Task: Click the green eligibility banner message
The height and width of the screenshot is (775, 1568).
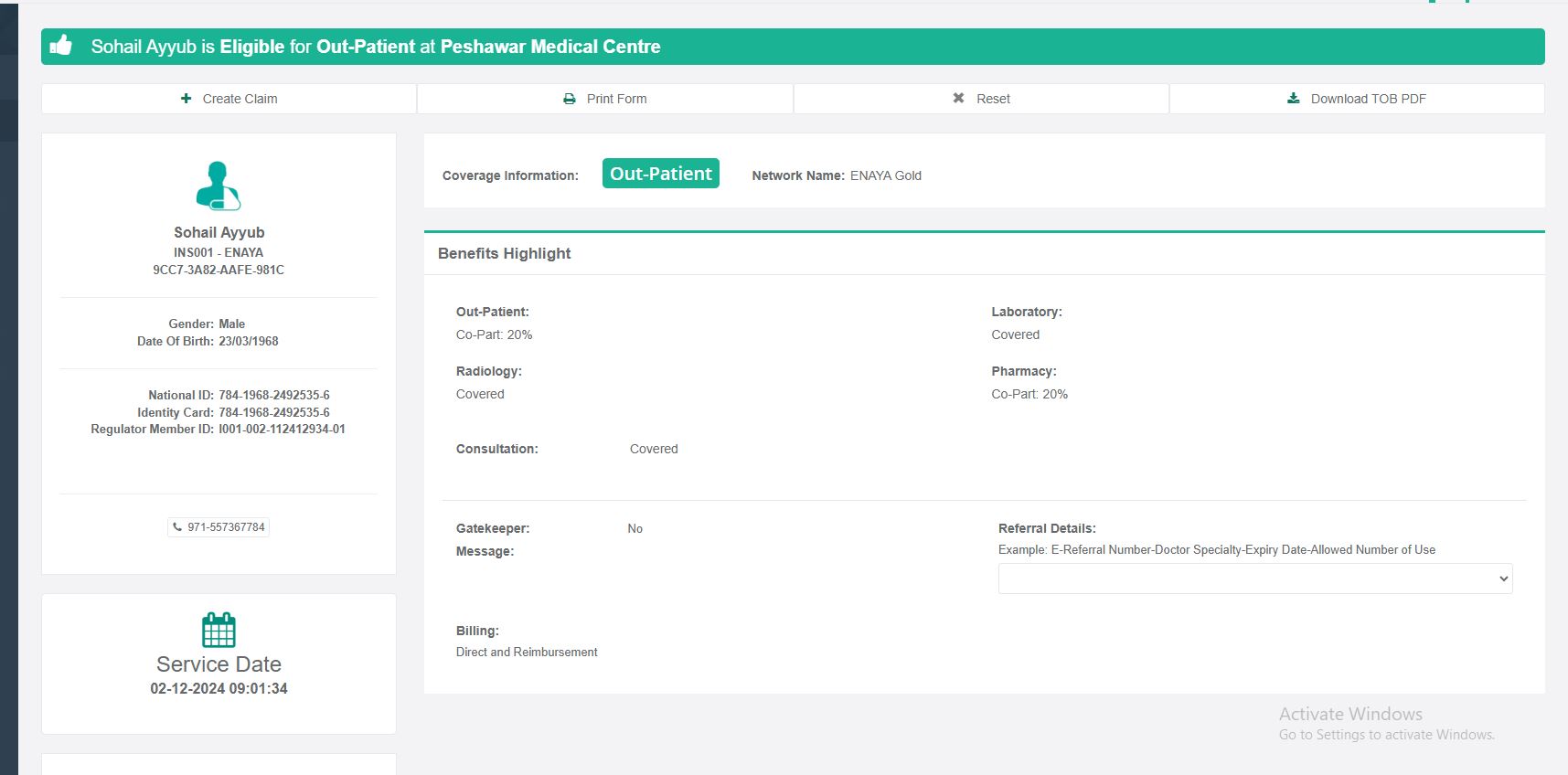Action: coord(376,47)
